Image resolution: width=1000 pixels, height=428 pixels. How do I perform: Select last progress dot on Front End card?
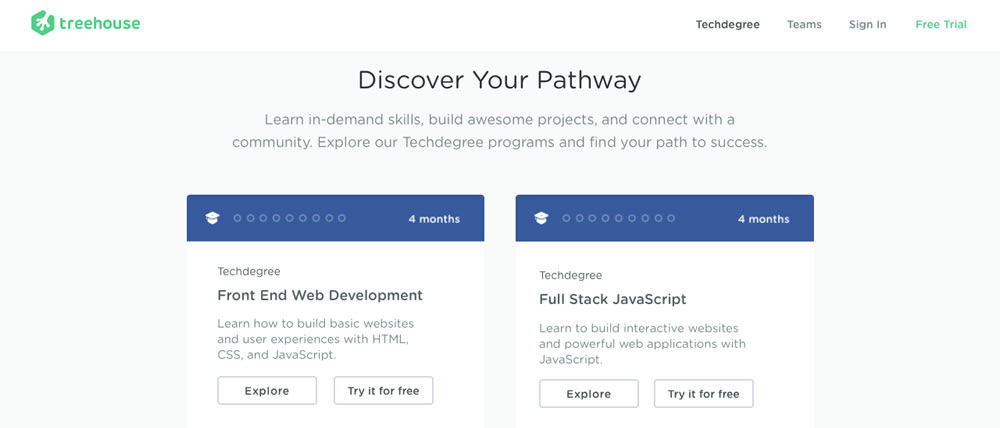click(x=342, y=218)
